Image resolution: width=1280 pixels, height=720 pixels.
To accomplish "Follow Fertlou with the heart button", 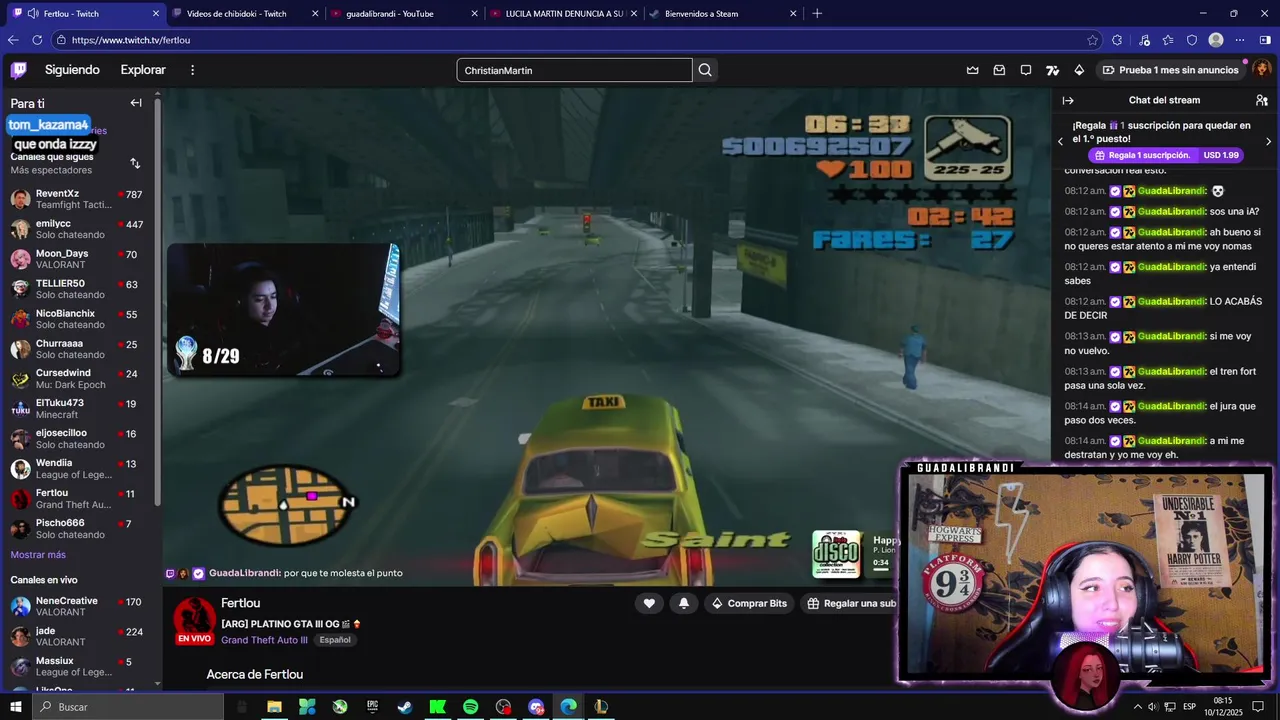I will (649, 603).
